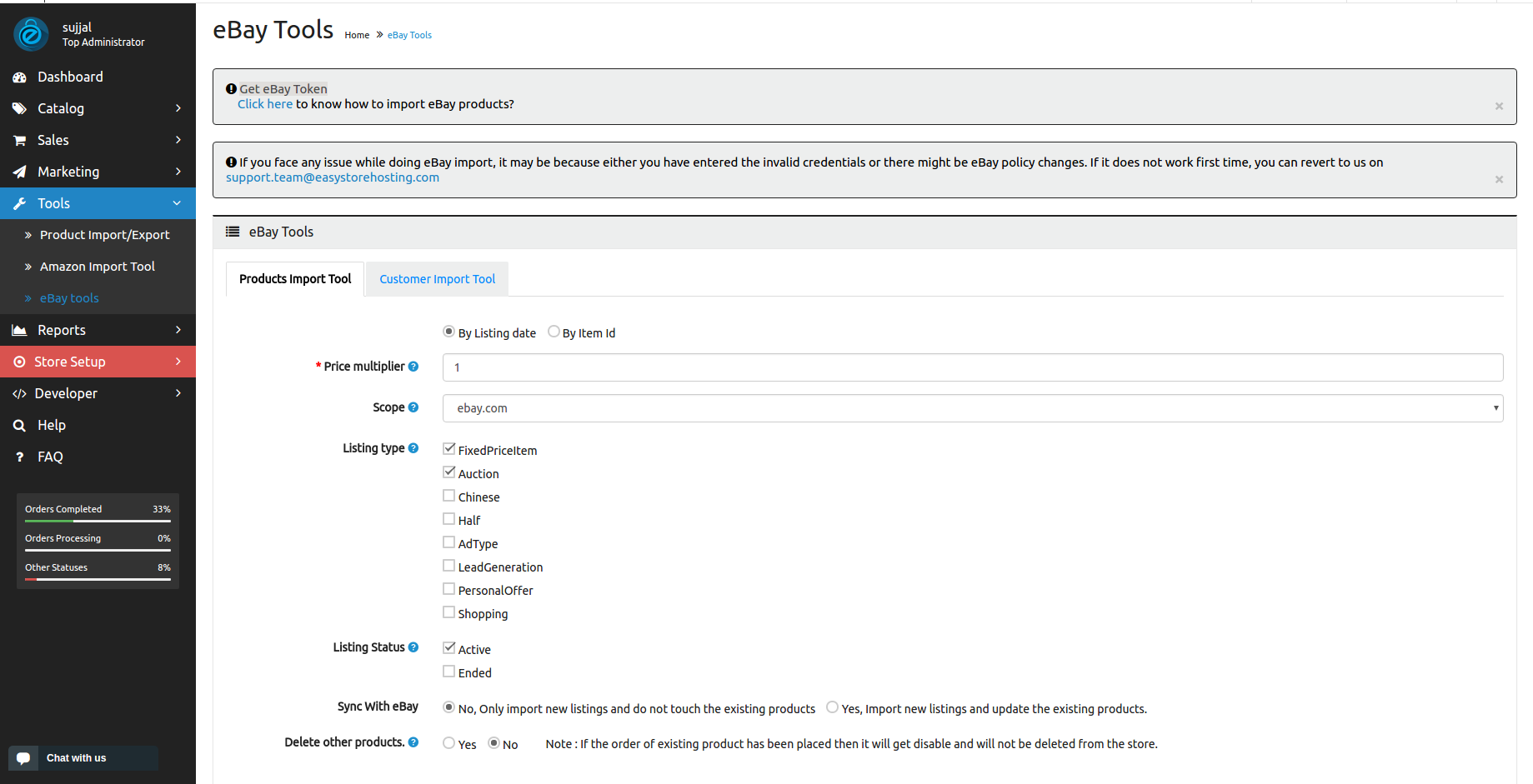Screen dimensions: 1533x784
Task: Click the eBay Tools breadcrumb link
Action: coord(409,35)
